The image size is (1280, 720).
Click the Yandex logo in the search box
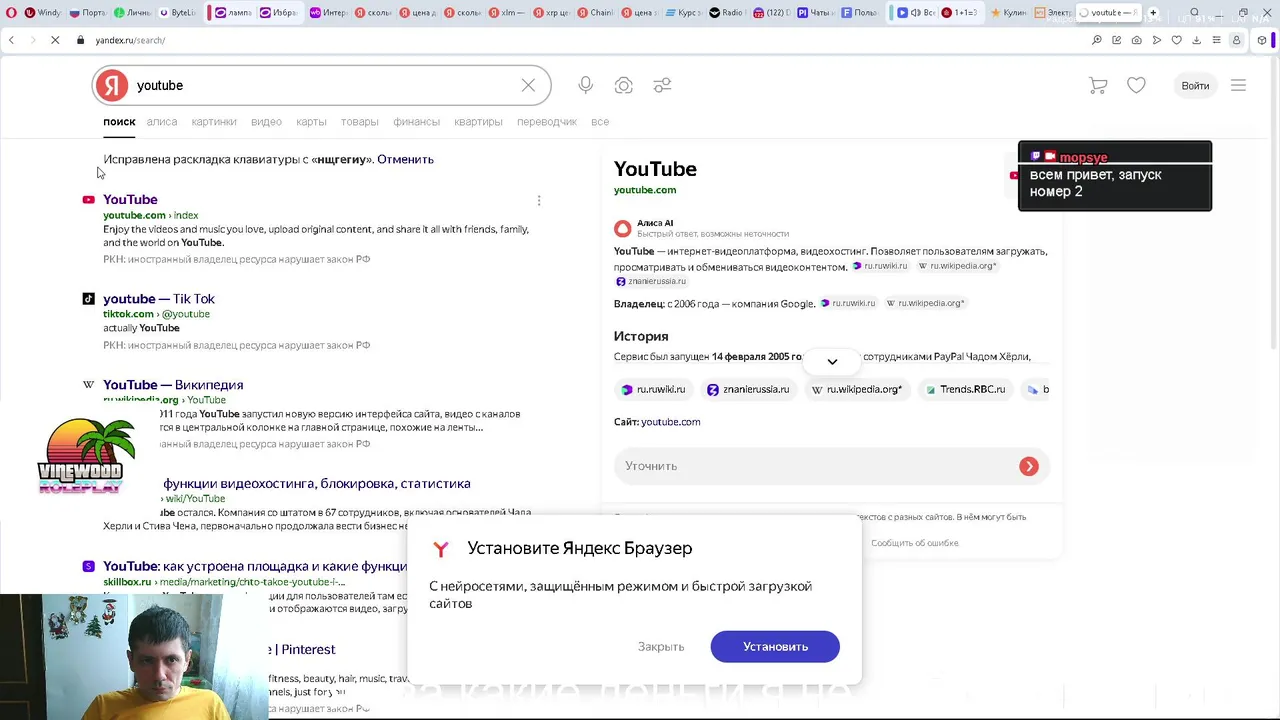112,85
